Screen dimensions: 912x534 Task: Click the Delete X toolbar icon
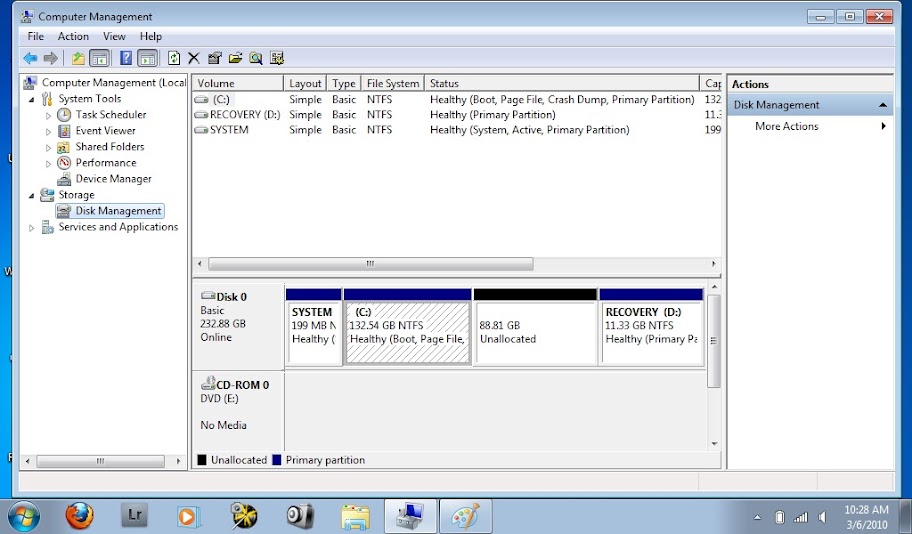[x=194, y=58]
